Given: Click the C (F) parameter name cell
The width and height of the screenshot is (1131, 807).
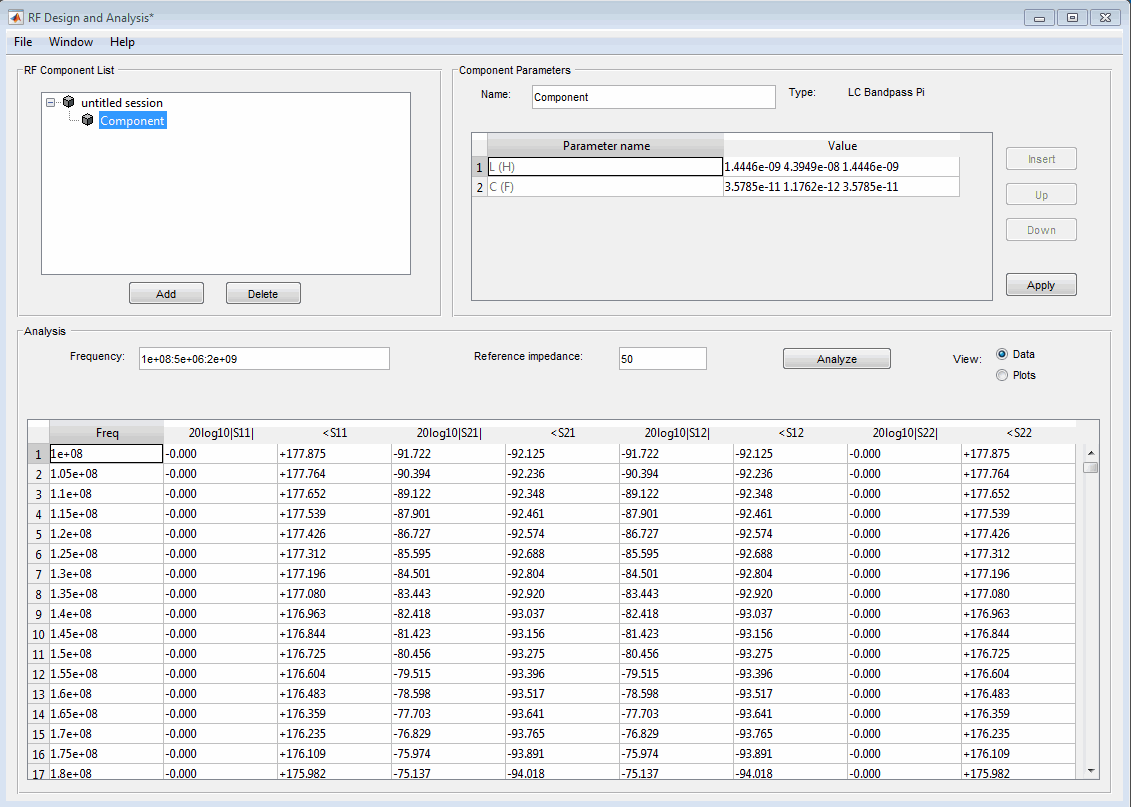Looking at the screenshot, I should click(x=605, y=187).
